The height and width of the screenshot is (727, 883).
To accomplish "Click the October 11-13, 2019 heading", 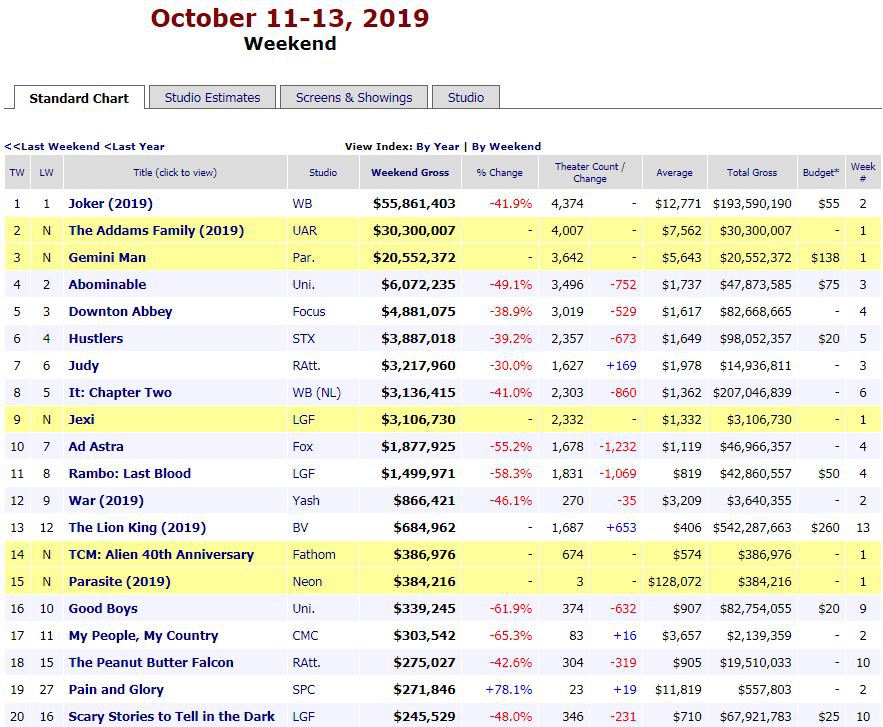I will 289,18.
